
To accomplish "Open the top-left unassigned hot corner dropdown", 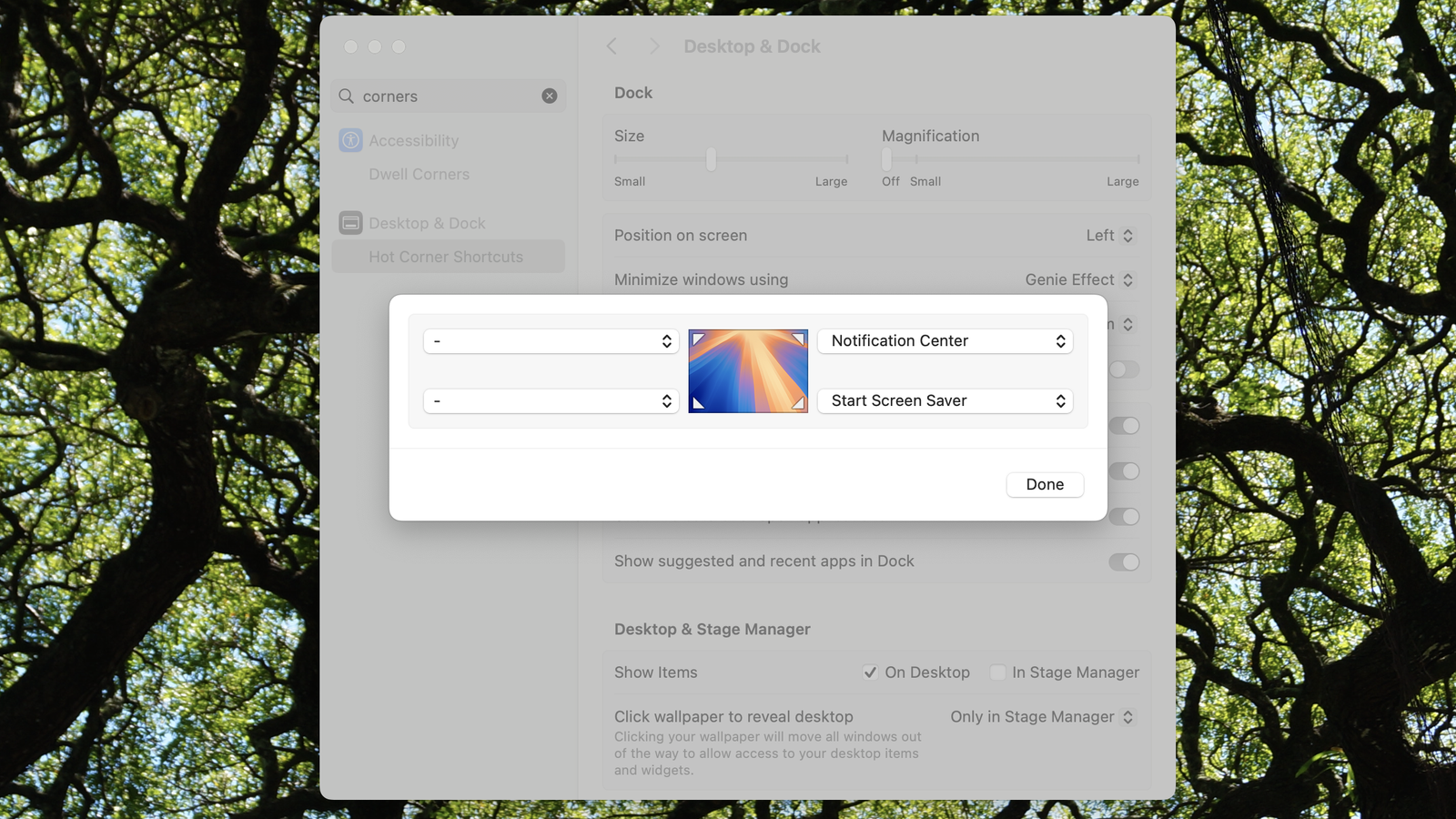I will [x=551, y=340].
